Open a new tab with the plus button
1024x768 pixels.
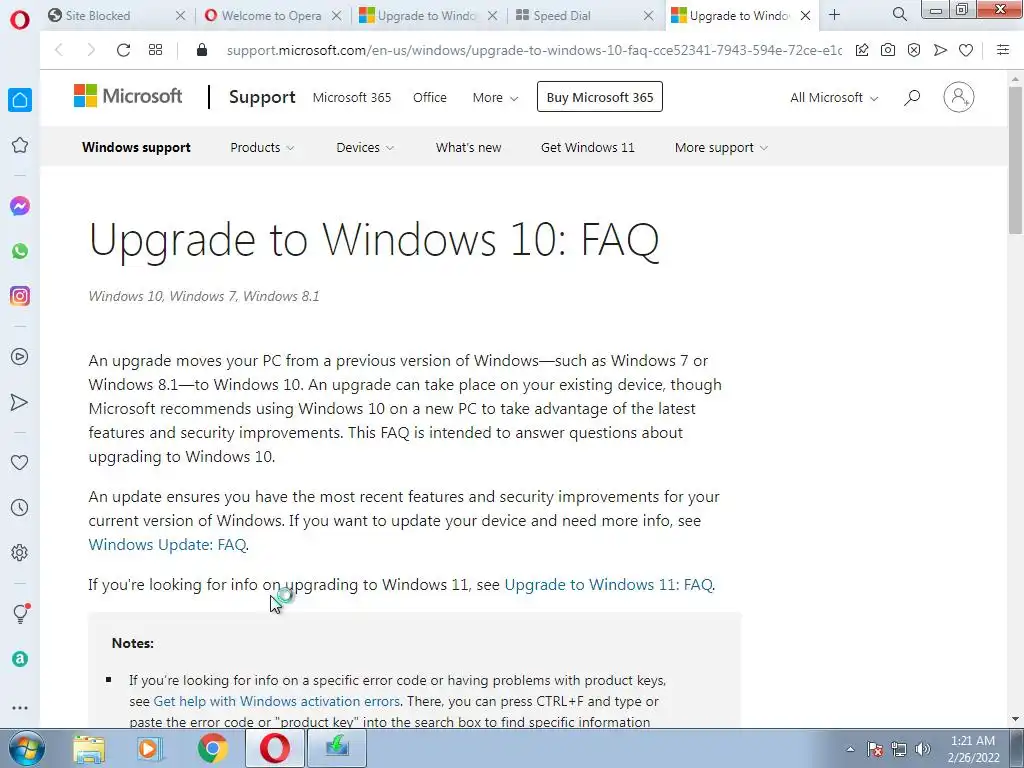point(834,14)
